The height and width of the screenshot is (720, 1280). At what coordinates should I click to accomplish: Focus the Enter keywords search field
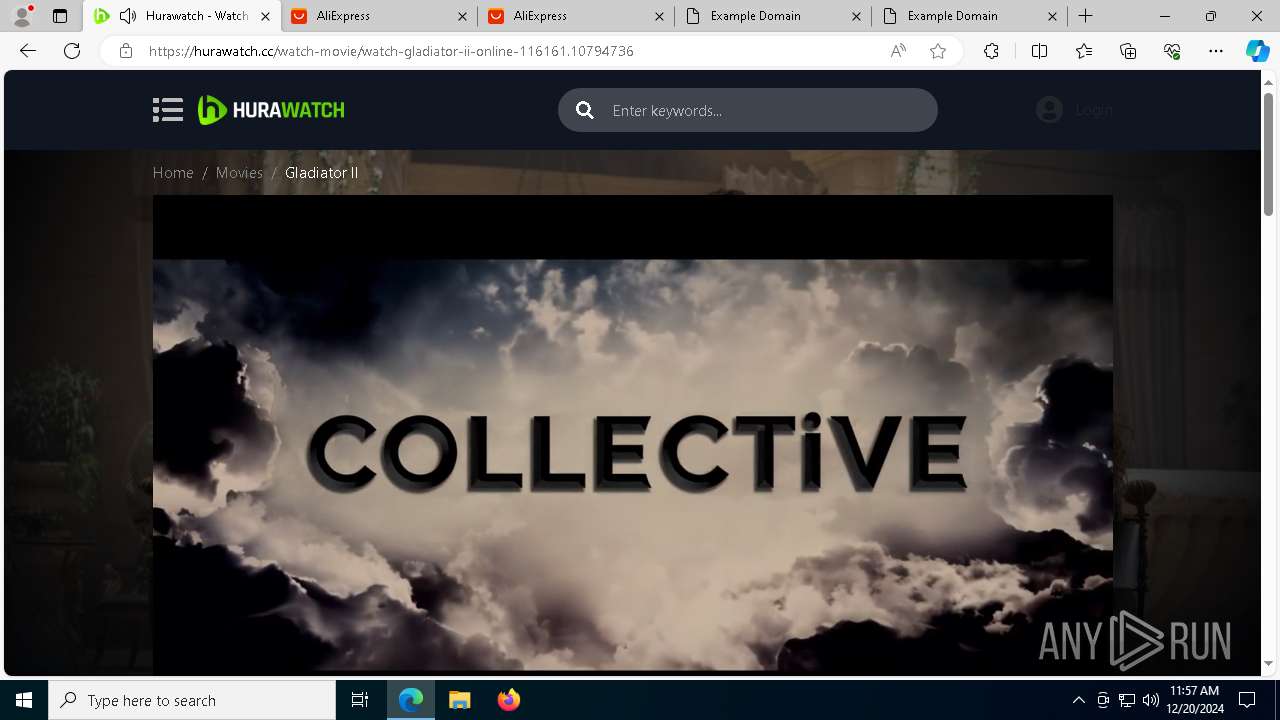[748, 110]
